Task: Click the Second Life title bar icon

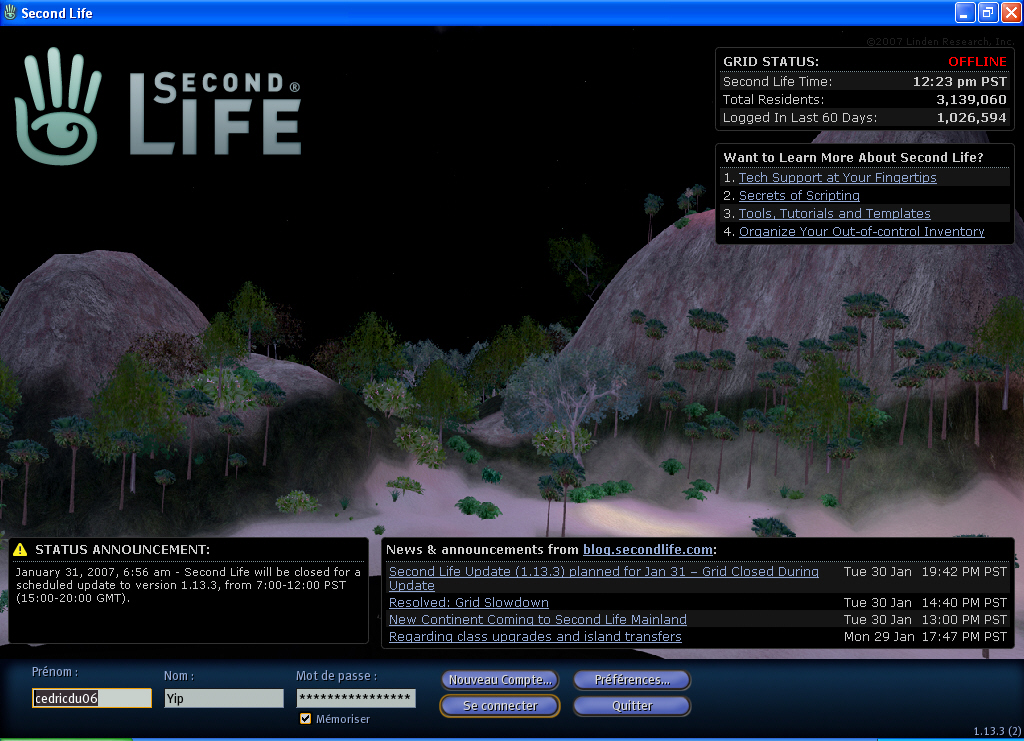Action: pos(11,13)
